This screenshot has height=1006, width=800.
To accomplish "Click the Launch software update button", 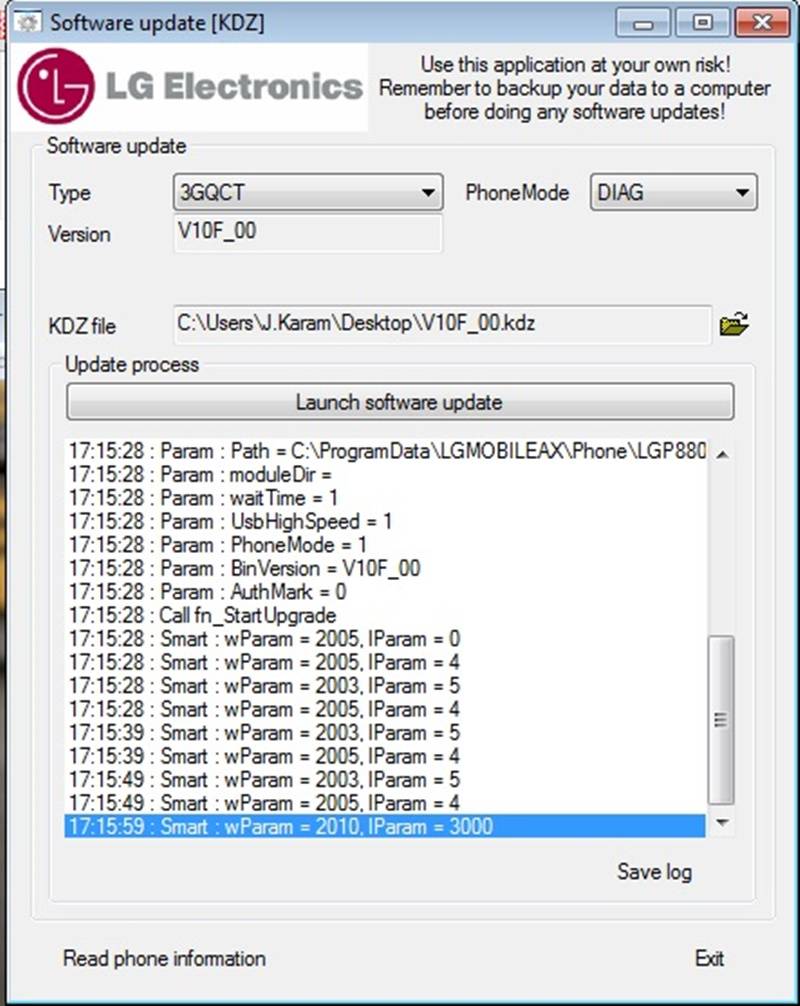I will coord(400,402).
